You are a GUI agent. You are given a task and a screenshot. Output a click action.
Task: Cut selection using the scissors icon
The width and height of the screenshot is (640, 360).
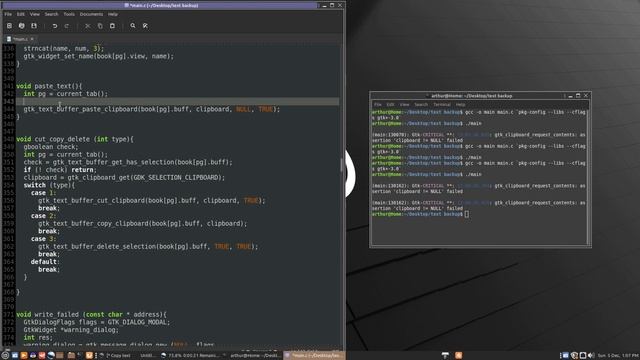[87, 26]
